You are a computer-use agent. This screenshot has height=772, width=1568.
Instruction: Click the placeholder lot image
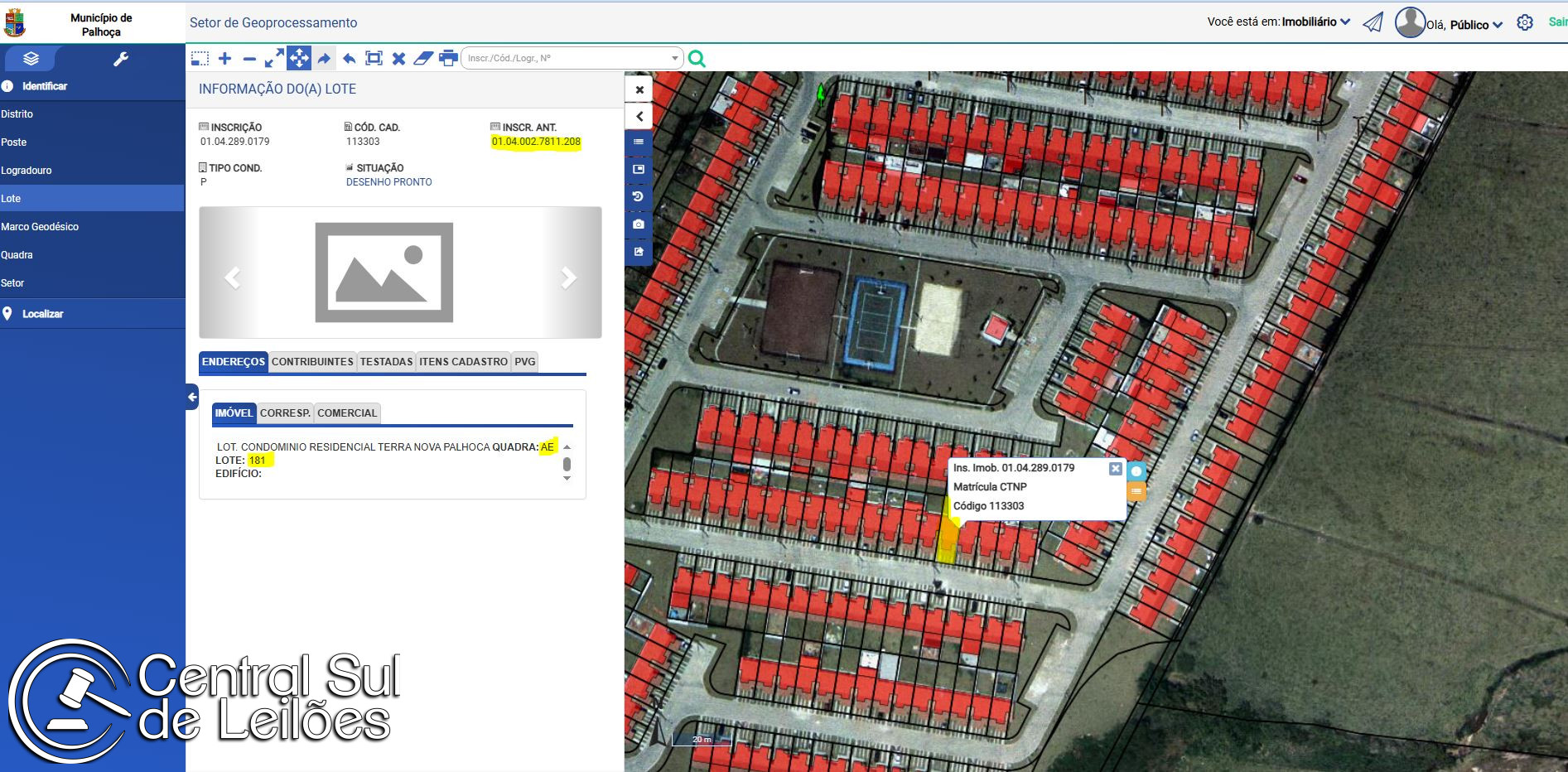[384, 273]
